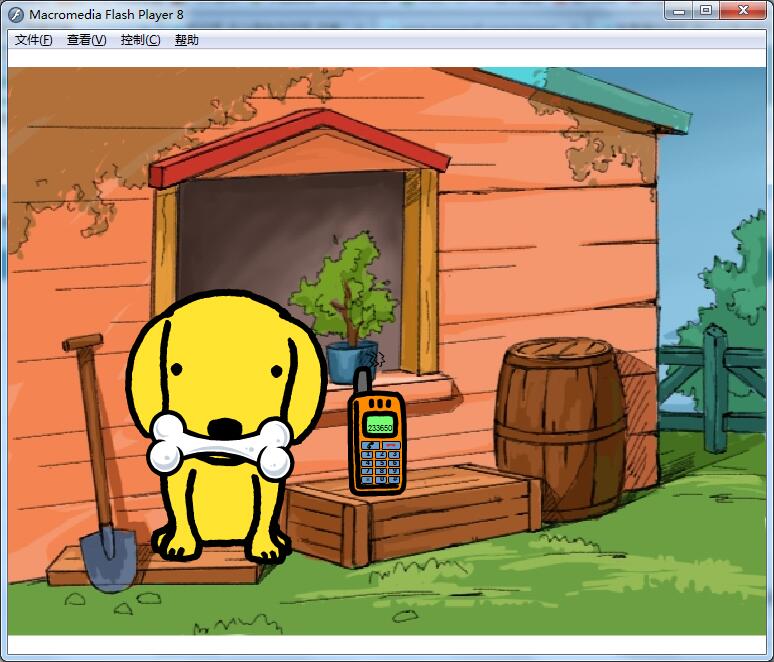Tap the 5 key on phone keypad
The image size is (774, 662).
(x=381, y=463)
